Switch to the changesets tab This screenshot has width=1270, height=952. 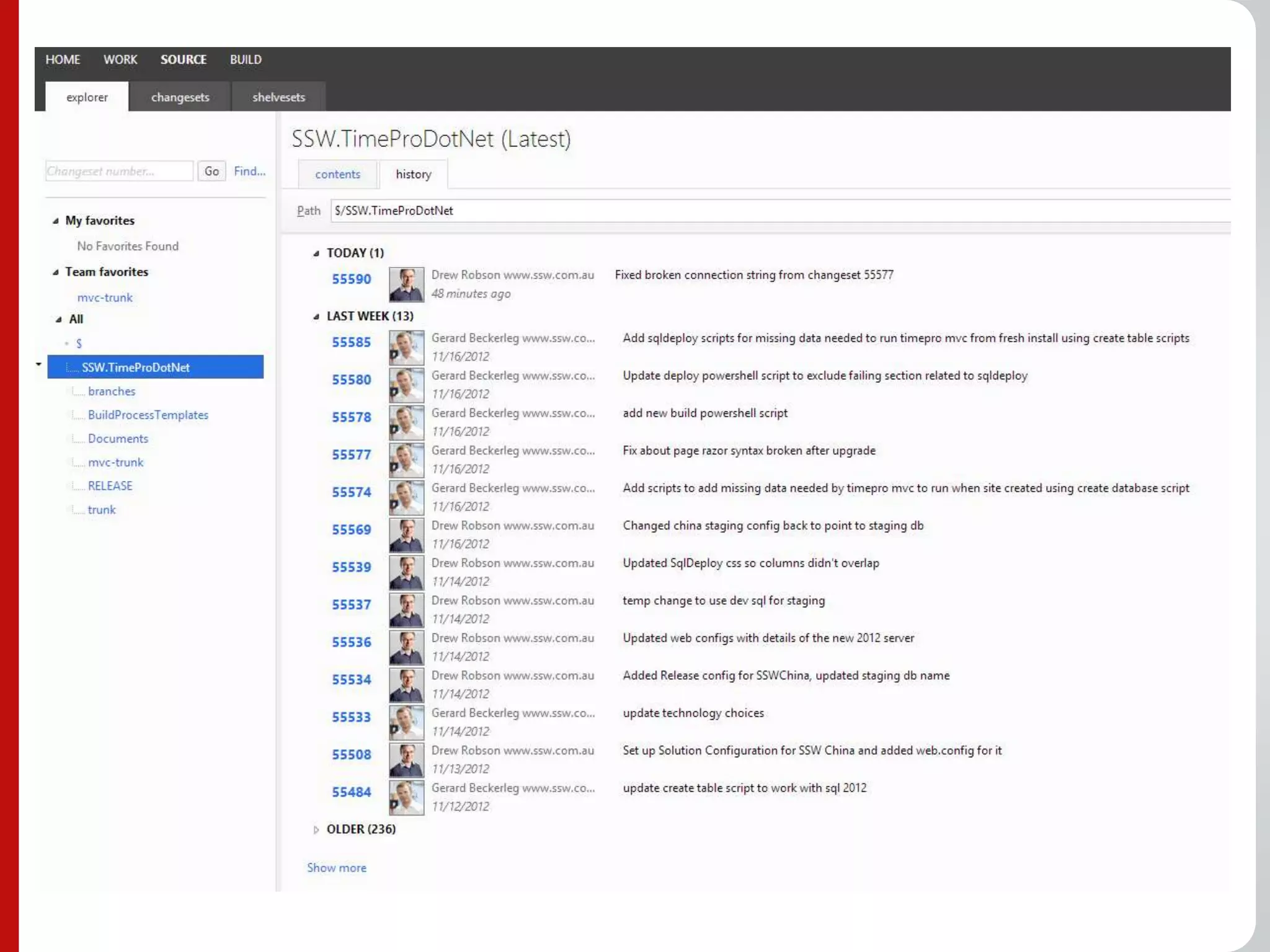pos(180,97)
